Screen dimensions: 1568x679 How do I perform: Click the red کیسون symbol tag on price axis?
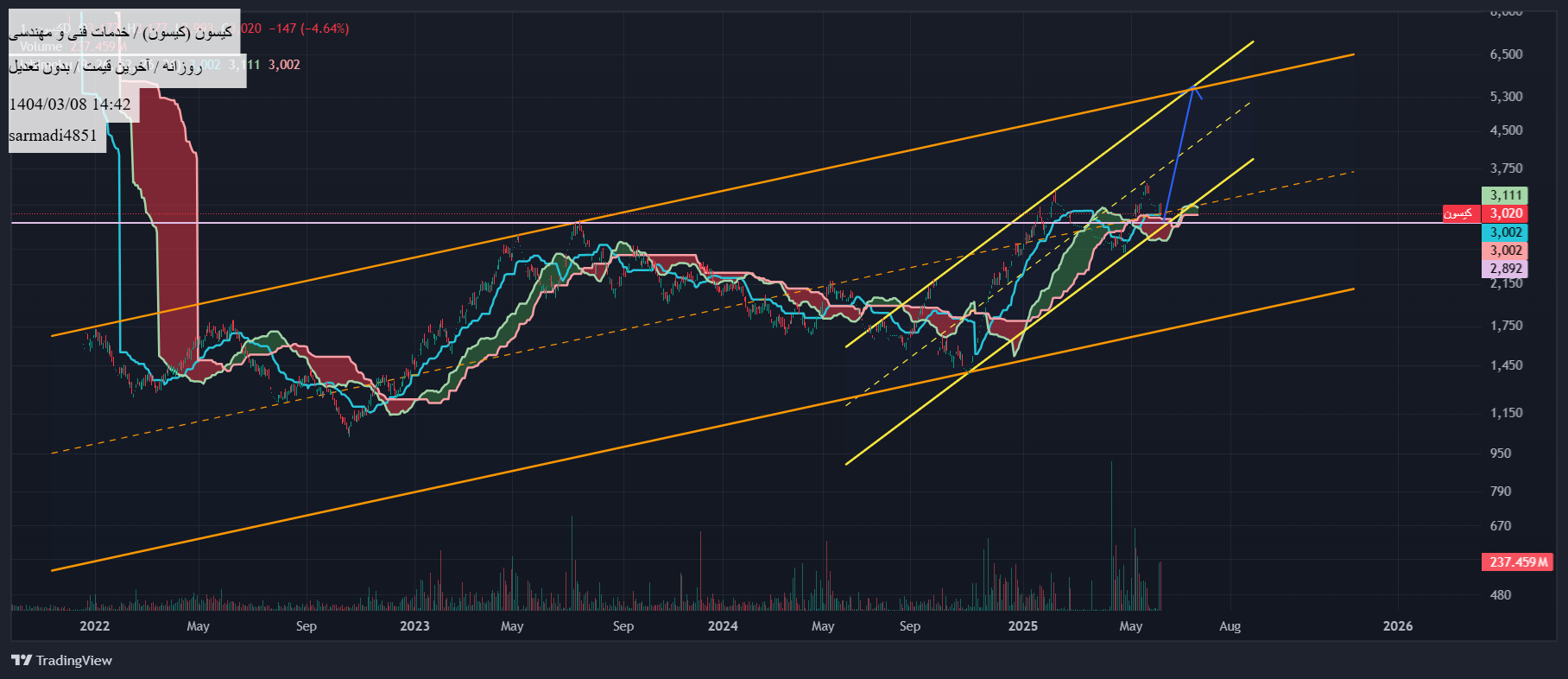(x=1461, y=213)
